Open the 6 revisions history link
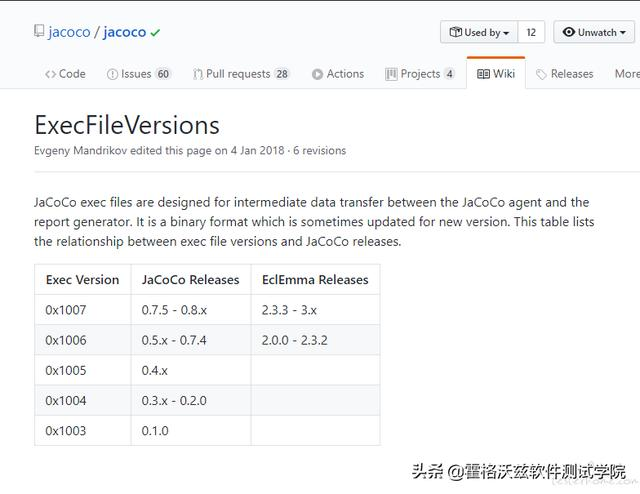This screenshot has height=494, width=640. pyautogui.click(x=320, y=151)
